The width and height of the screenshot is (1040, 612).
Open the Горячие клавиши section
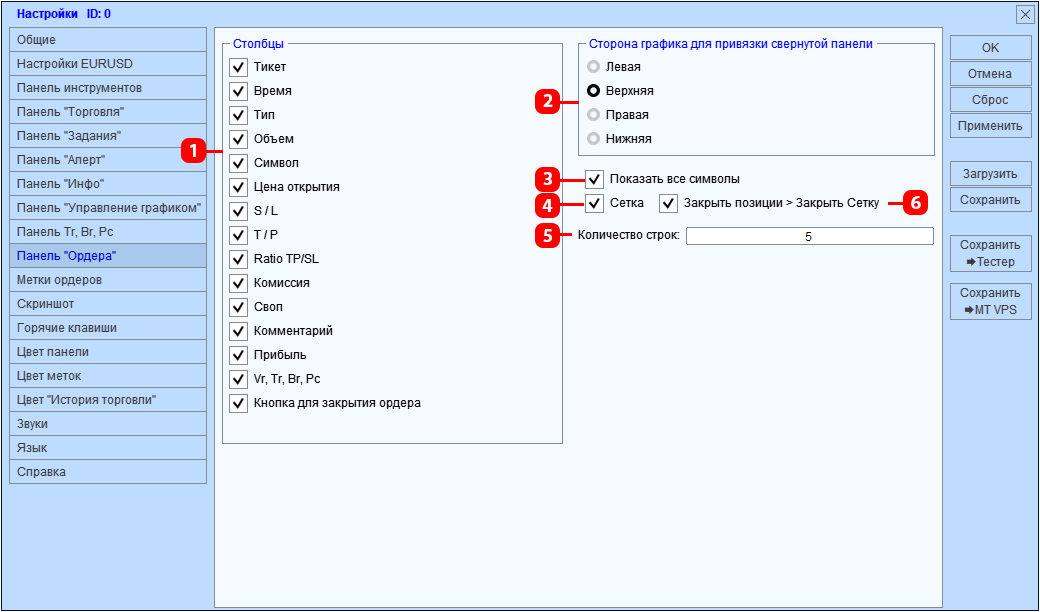pos(108,328)
